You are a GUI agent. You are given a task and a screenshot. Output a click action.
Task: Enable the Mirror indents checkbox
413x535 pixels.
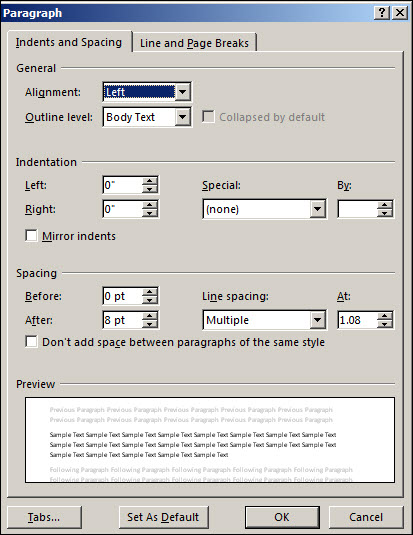click(x=31, y=236)
